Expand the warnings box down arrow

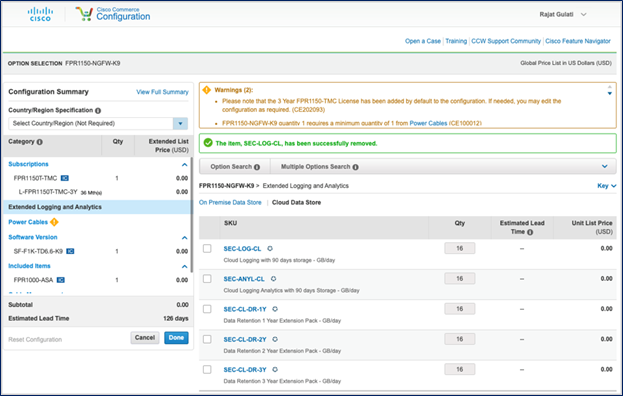coord(609,94)
